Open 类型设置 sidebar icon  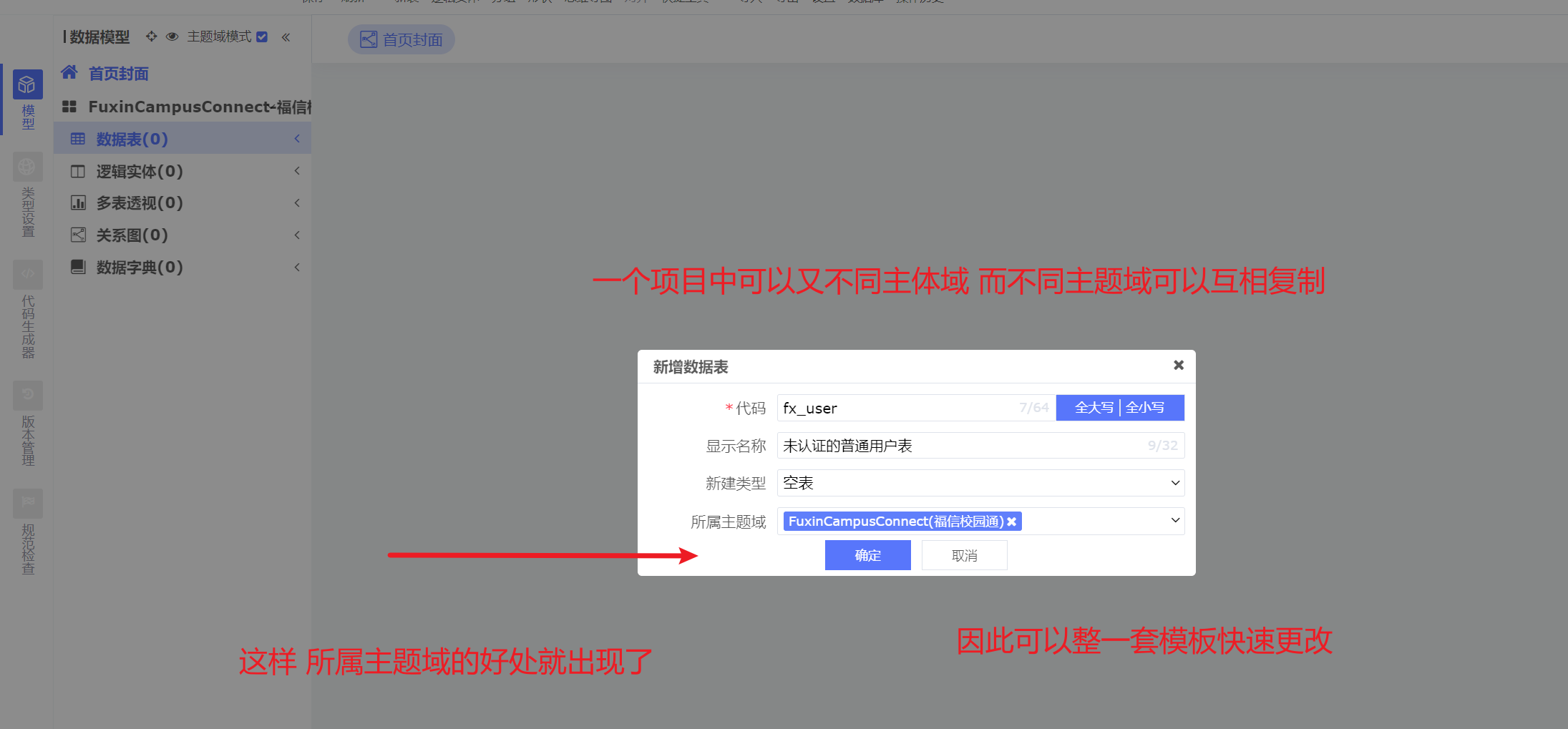pos(27,167)
